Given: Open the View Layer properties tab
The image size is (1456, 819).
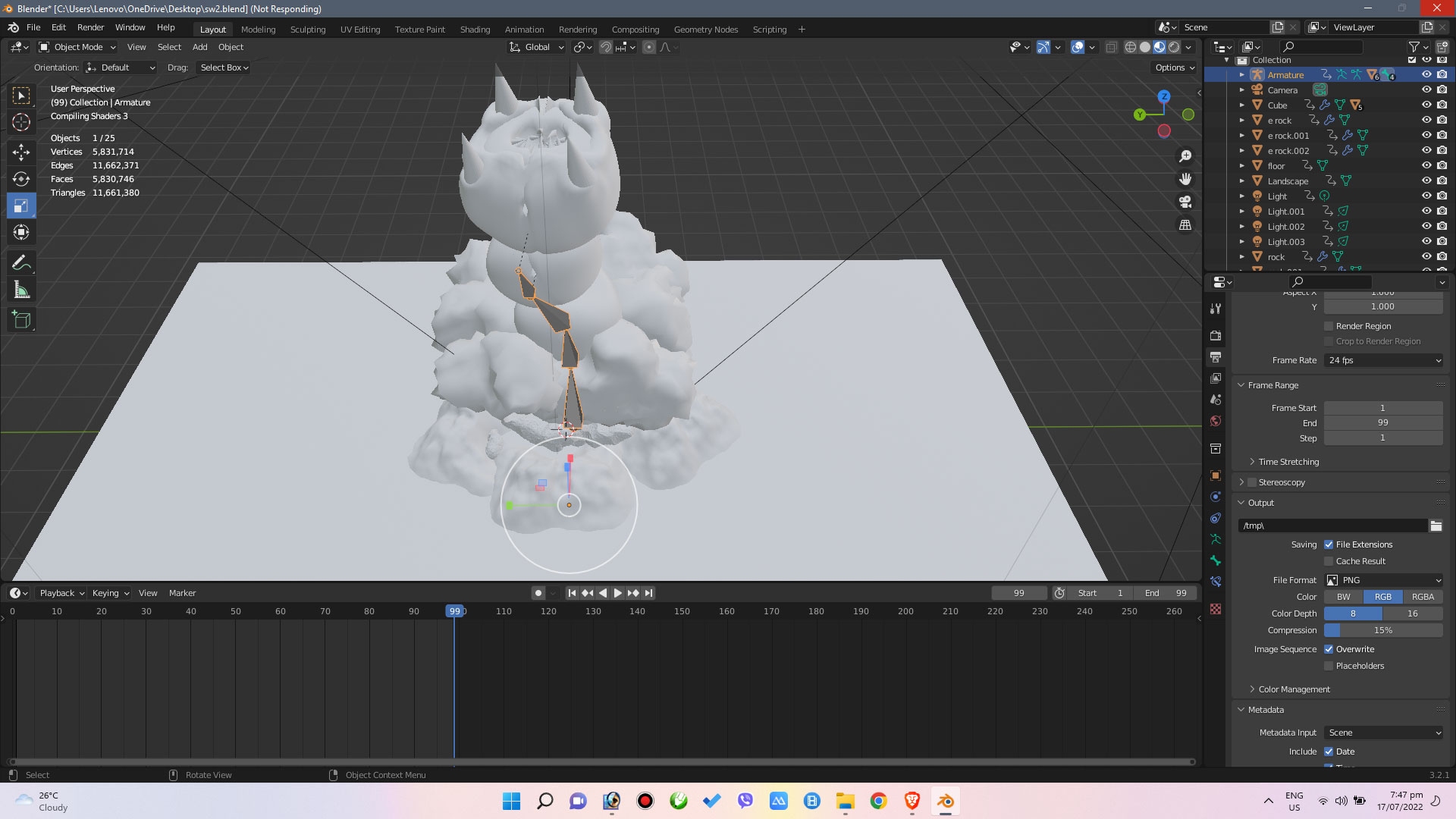Looking at the screenshot, I should coord(1216,378).
